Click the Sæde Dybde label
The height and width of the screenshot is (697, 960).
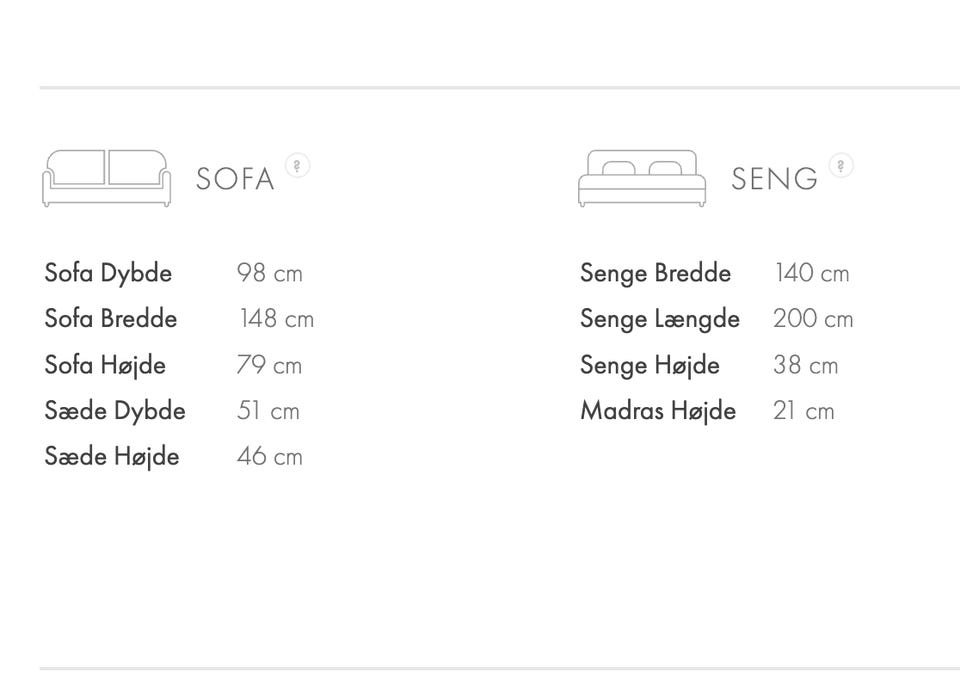(x=115, y=411)
